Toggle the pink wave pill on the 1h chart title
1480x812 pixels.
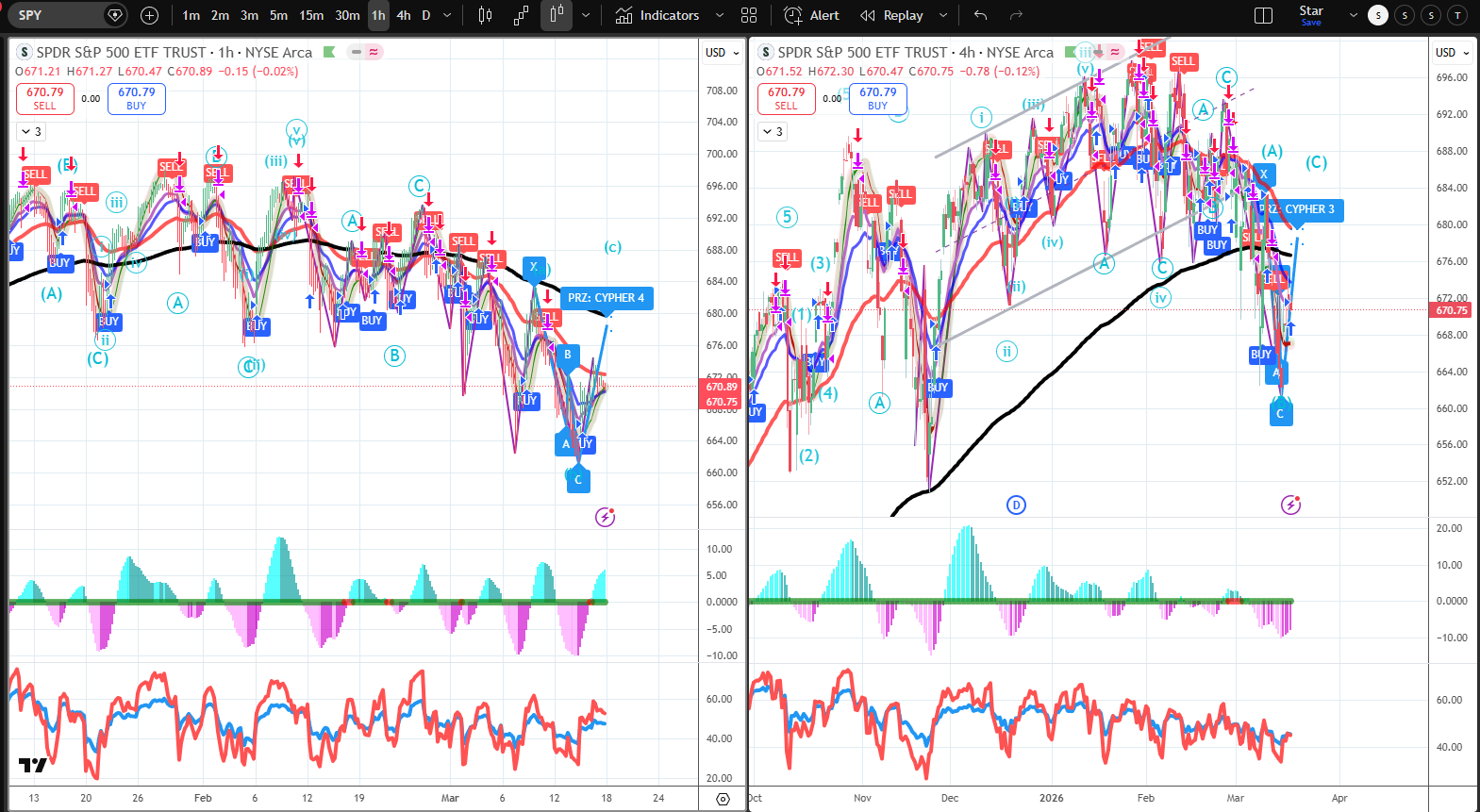pyautogui.click(x=374, y=52)
